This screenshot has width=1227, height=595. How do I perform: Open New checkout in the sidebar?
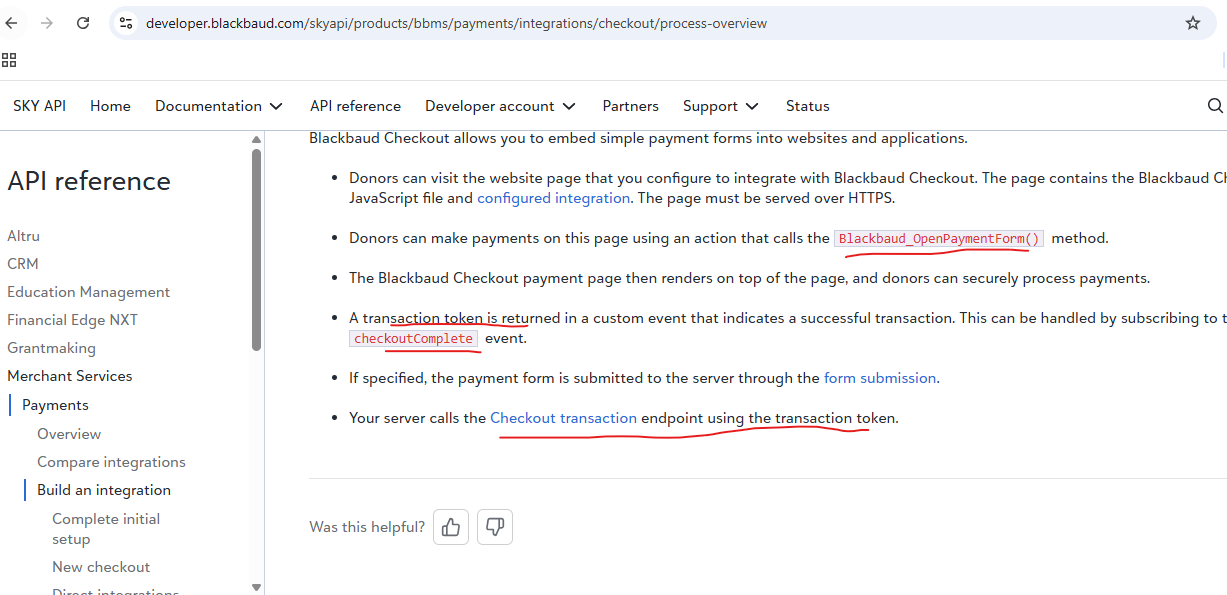coord(101,567)
